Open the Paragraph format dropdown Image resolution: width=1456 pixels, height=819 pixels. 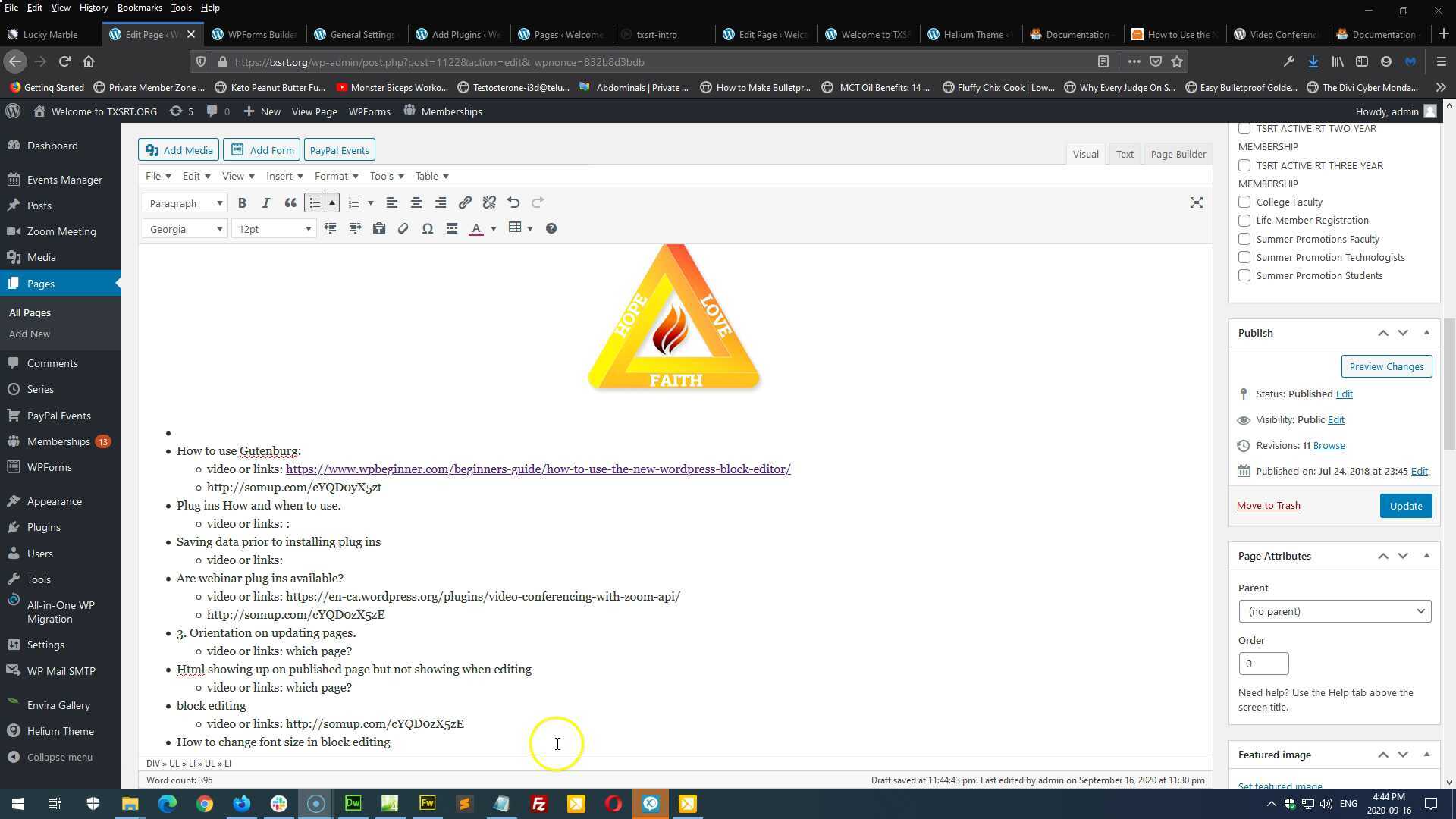pos(185,203)
